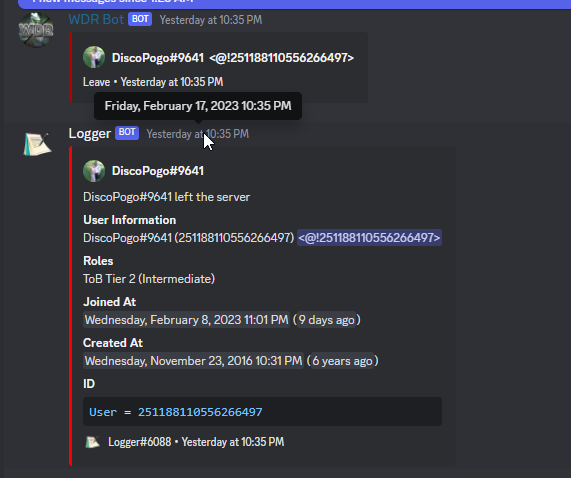Image resolution: width=571 pixels, height=478 pixels.
Task: Open the highlighted user mention in User Information
Action: (x=369, y=238)
